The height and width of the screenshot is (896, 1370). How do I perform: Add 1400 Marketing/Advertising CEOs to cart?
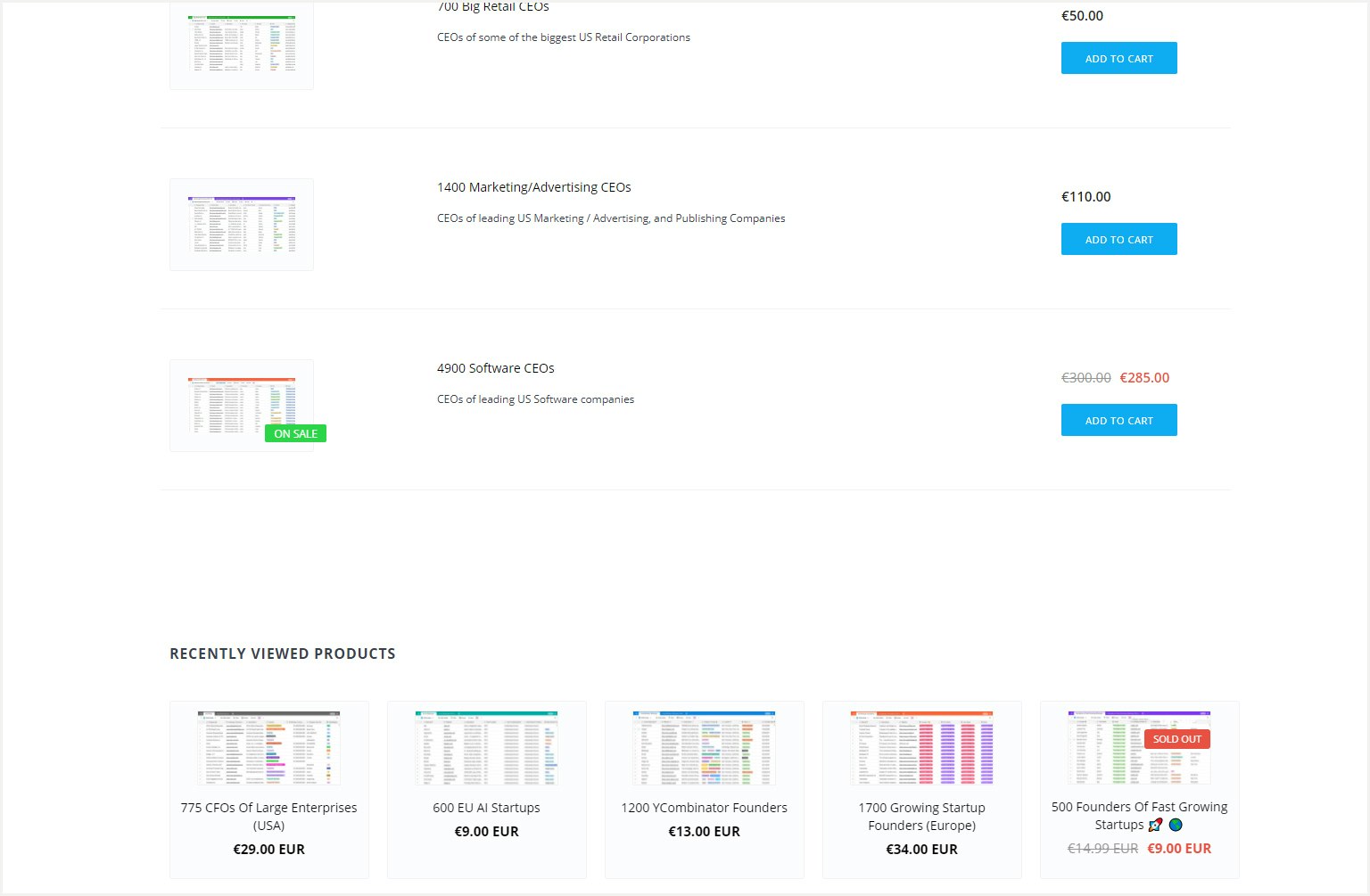tap(1118, 239)
